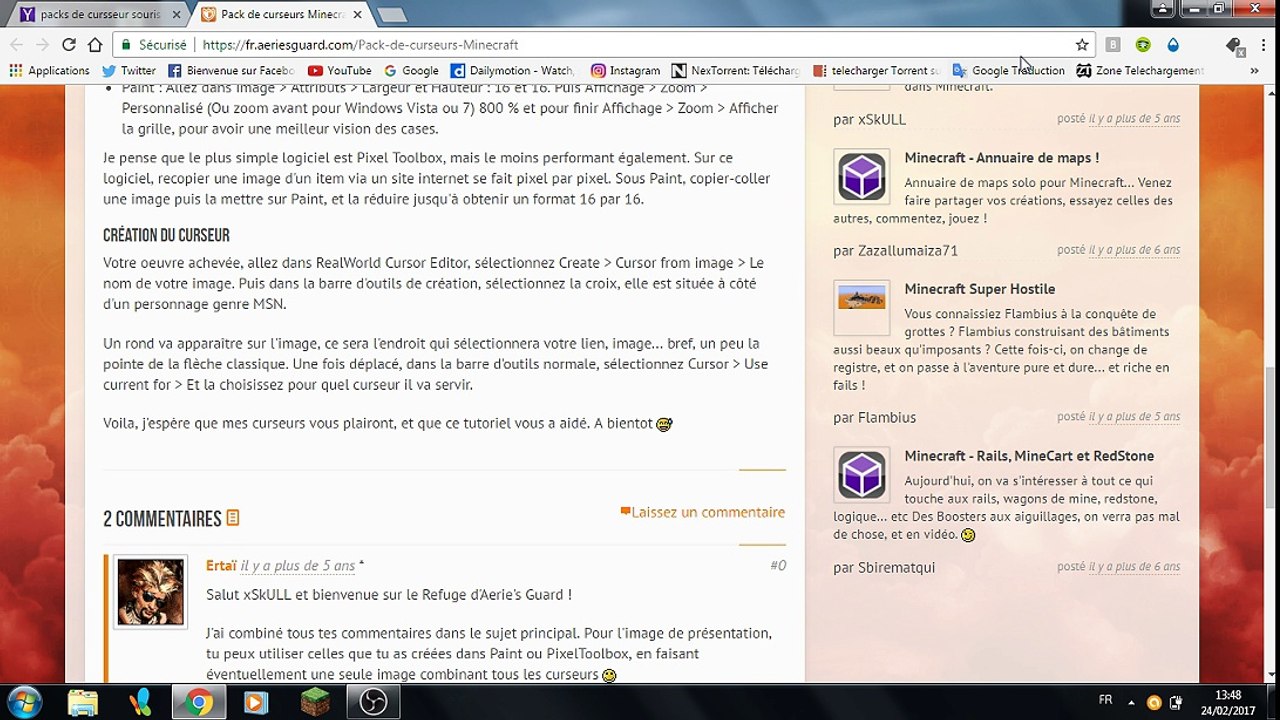Open 'Minecraft - Rails, MineCart et RedStone'

coord(1029,456)
